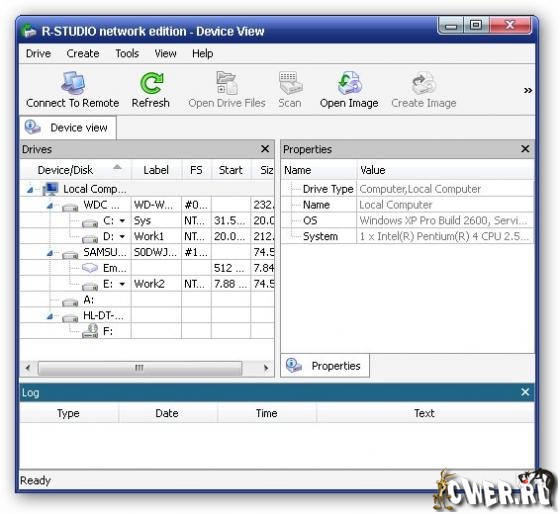This screenshot has width=560, height=514.
Task: Click the Open Drive Files icon
Action: tap(227, 83)
